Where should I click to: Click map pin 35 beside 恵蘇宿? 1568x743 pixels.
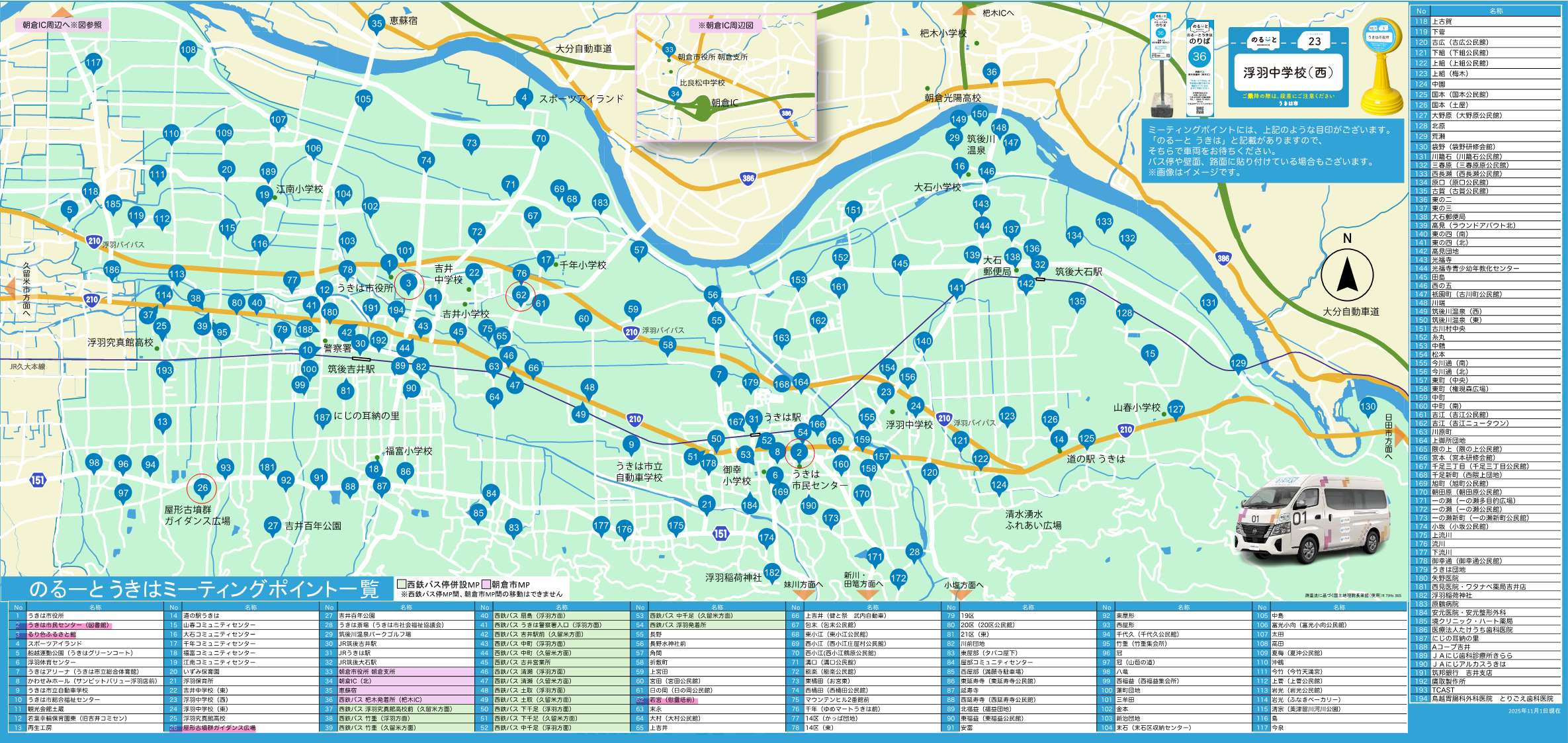pyautogui.click(x=376, y=24)
